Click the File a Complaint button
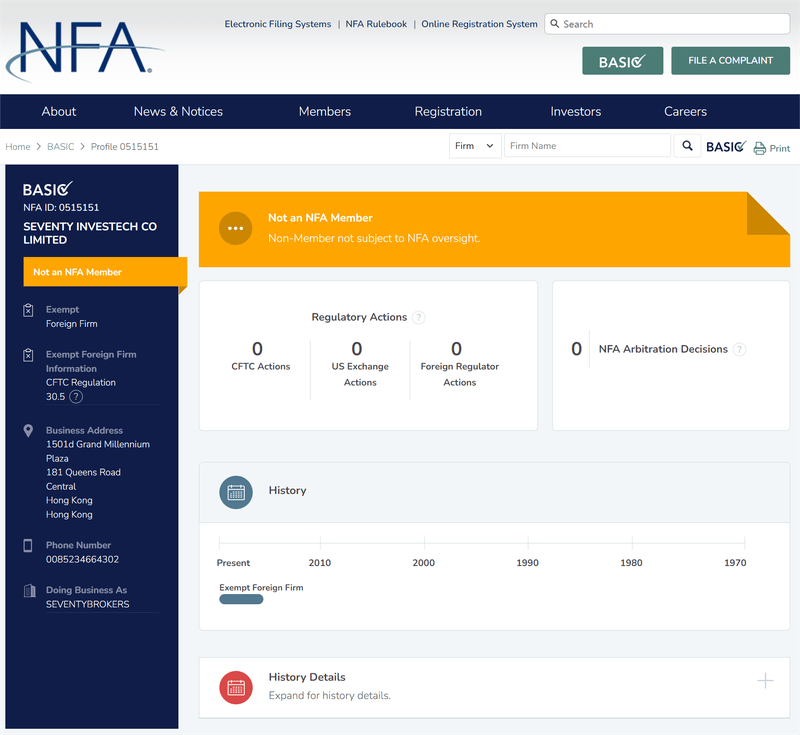The width and height of the screenshot is (800, 735). pyautogui.click(x=730, y=61)
